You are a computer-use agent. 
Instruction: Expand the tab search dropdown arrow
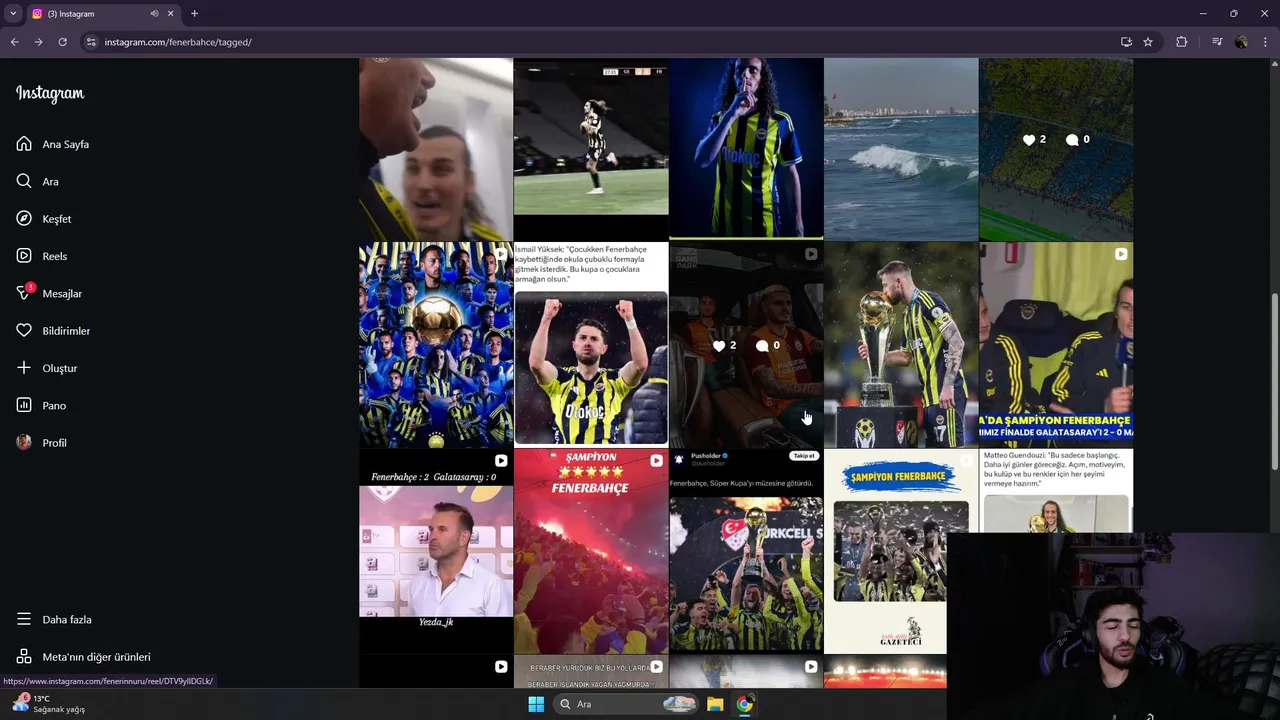click(13, 14)
